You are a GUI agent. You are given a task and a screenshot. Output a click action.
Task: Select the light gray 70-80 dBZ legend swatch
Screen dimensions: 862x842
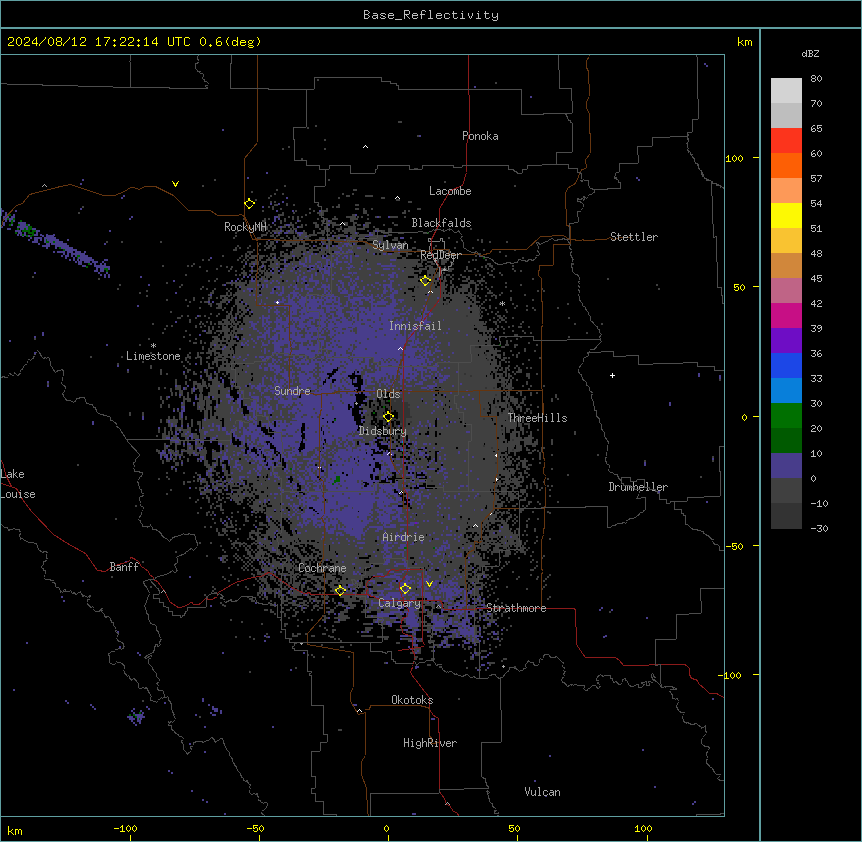pos(786,91)
